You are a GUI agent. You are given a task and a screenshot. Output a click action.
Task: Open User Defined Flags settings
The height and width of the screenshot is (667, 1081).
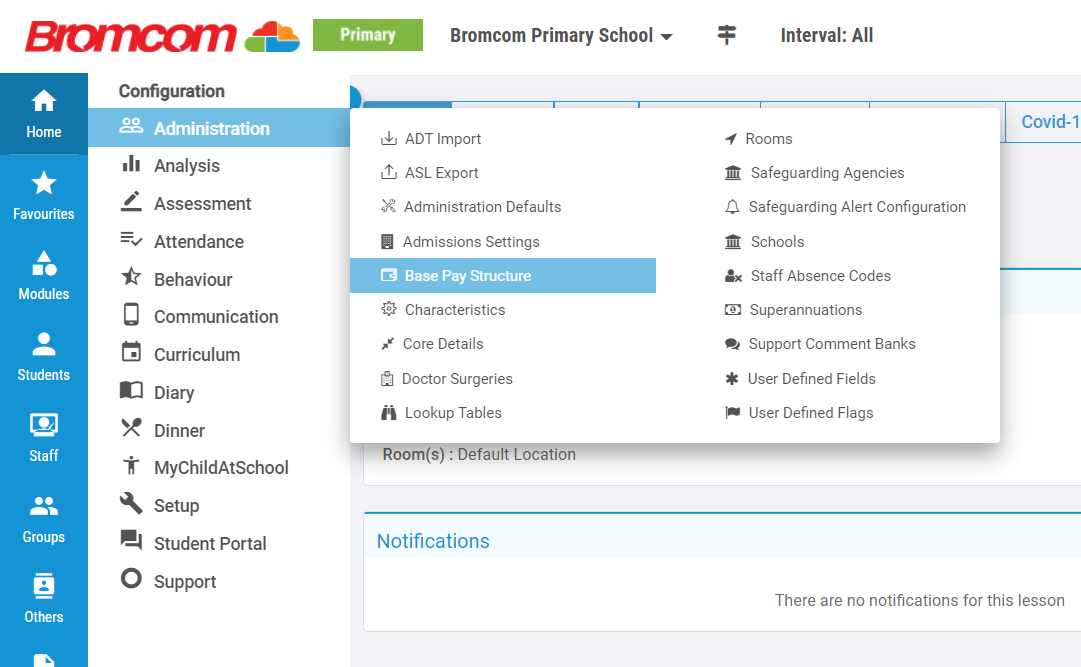pos(811,412)
